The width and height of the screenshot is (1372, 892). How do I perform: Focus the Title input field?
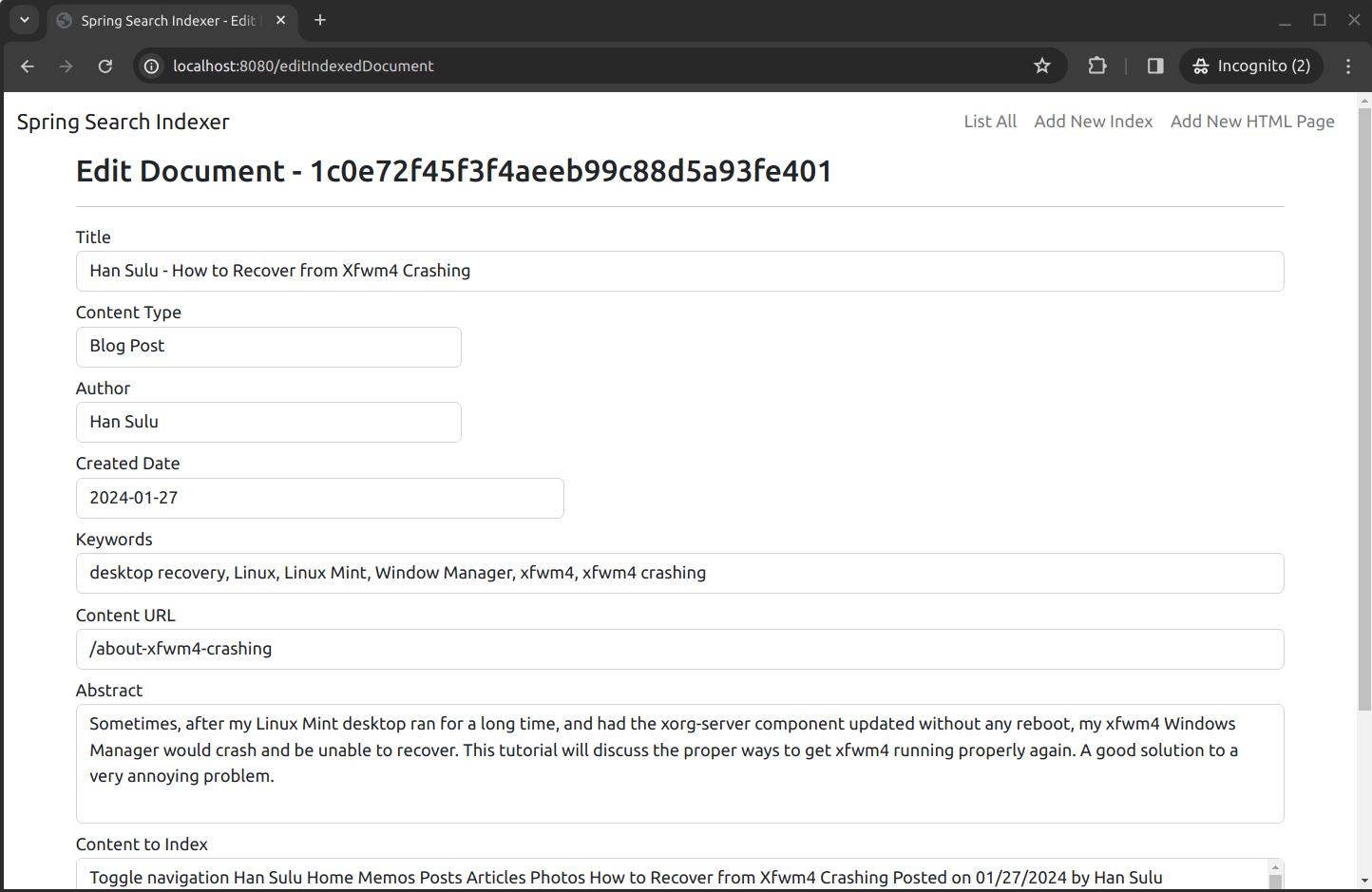pyautogui.click(x=679, y=272)
